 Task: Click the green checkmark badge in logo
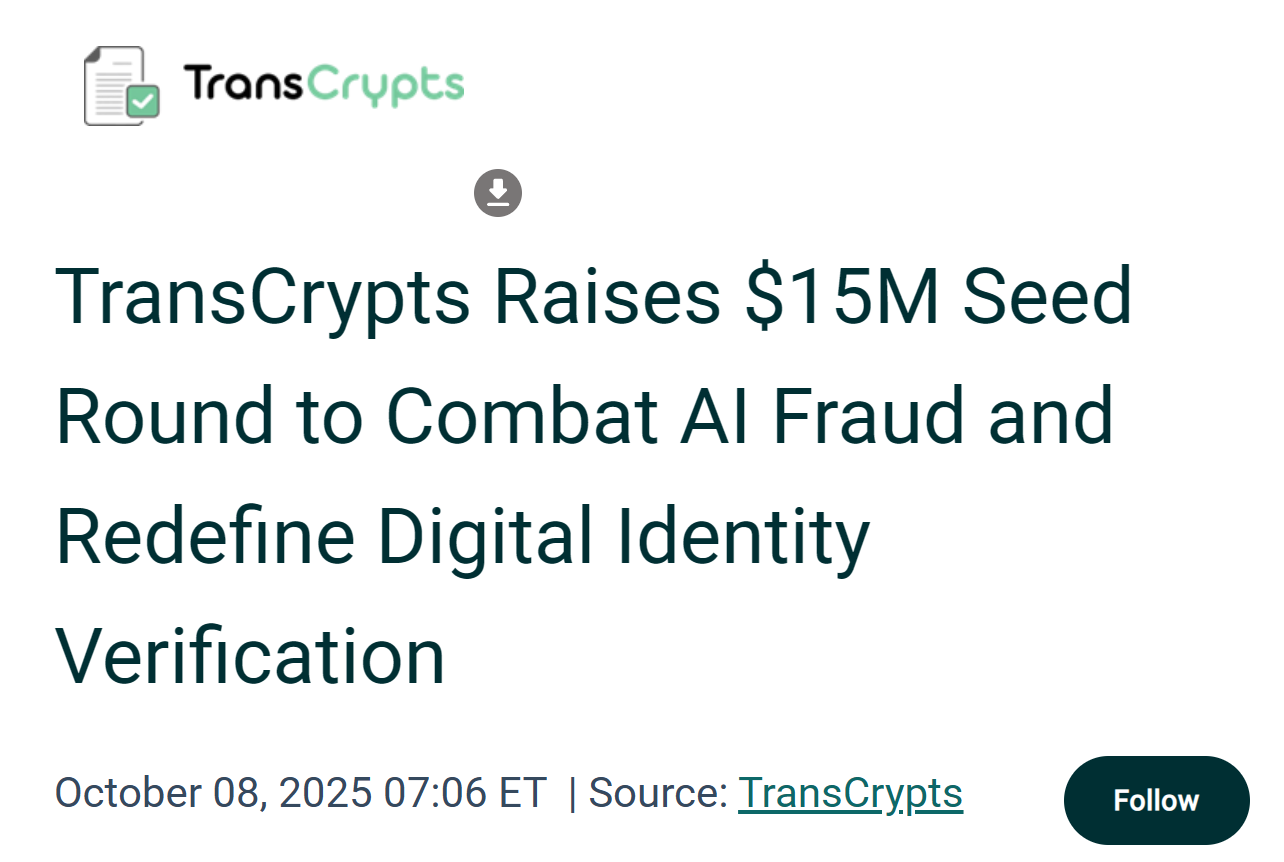(142, 101)
